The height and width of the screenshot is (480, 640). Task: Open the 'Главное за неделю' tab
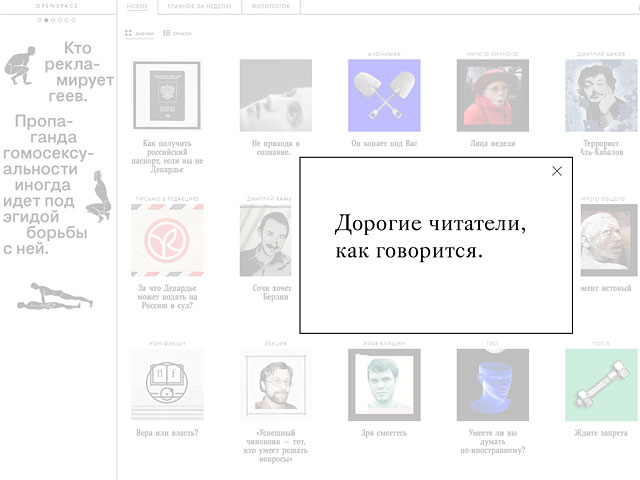tap(198, 7)
